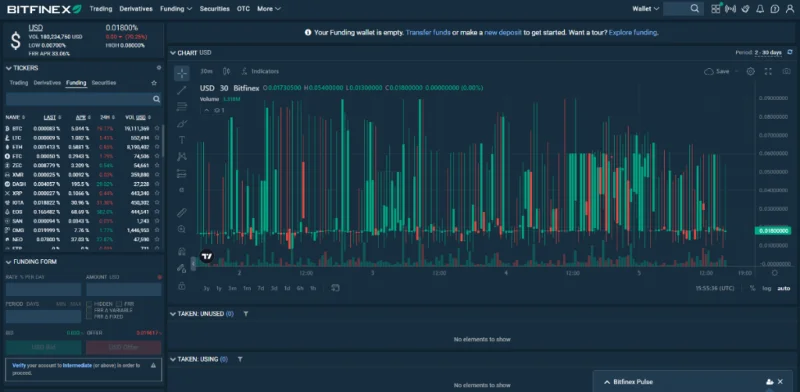Select the ruler measure tool

(x=182, y=212)
